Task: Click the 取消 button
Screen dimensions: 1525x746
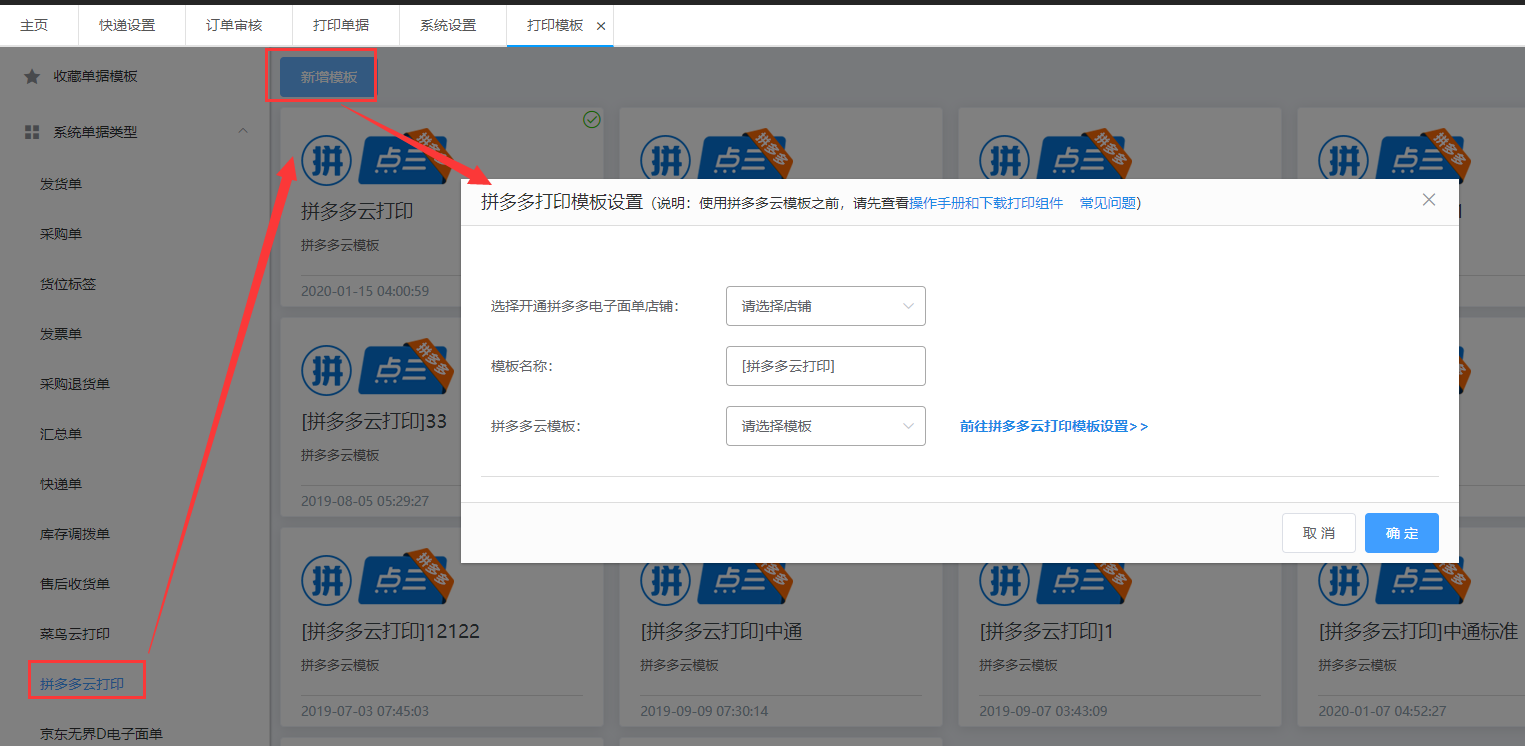Action: [x=1318, y=533]
